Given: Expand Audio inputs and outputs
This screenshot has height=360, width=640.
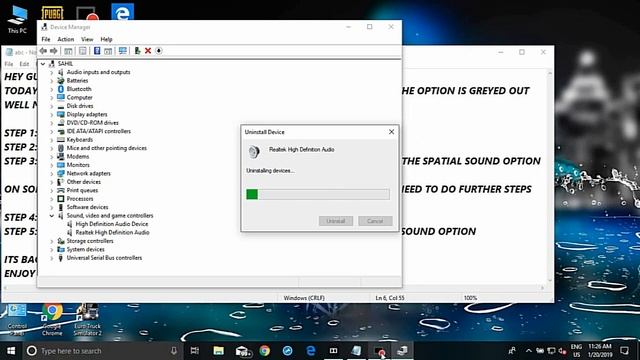Looking at the screenshot, I should tap(51, 72).
